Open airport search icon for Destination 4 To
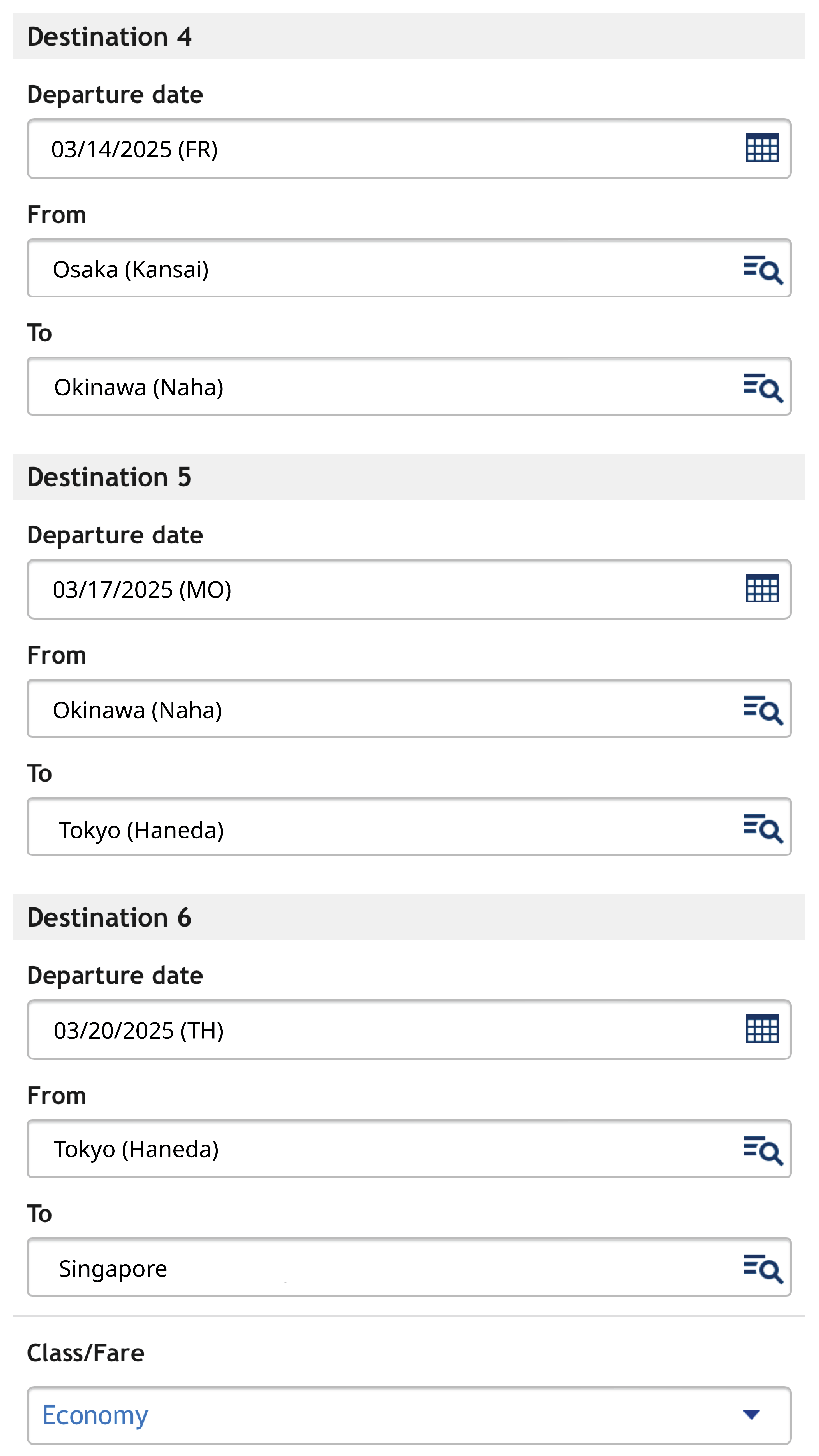Viewport: 819px width, 1456px height. (x=762, y=387)
